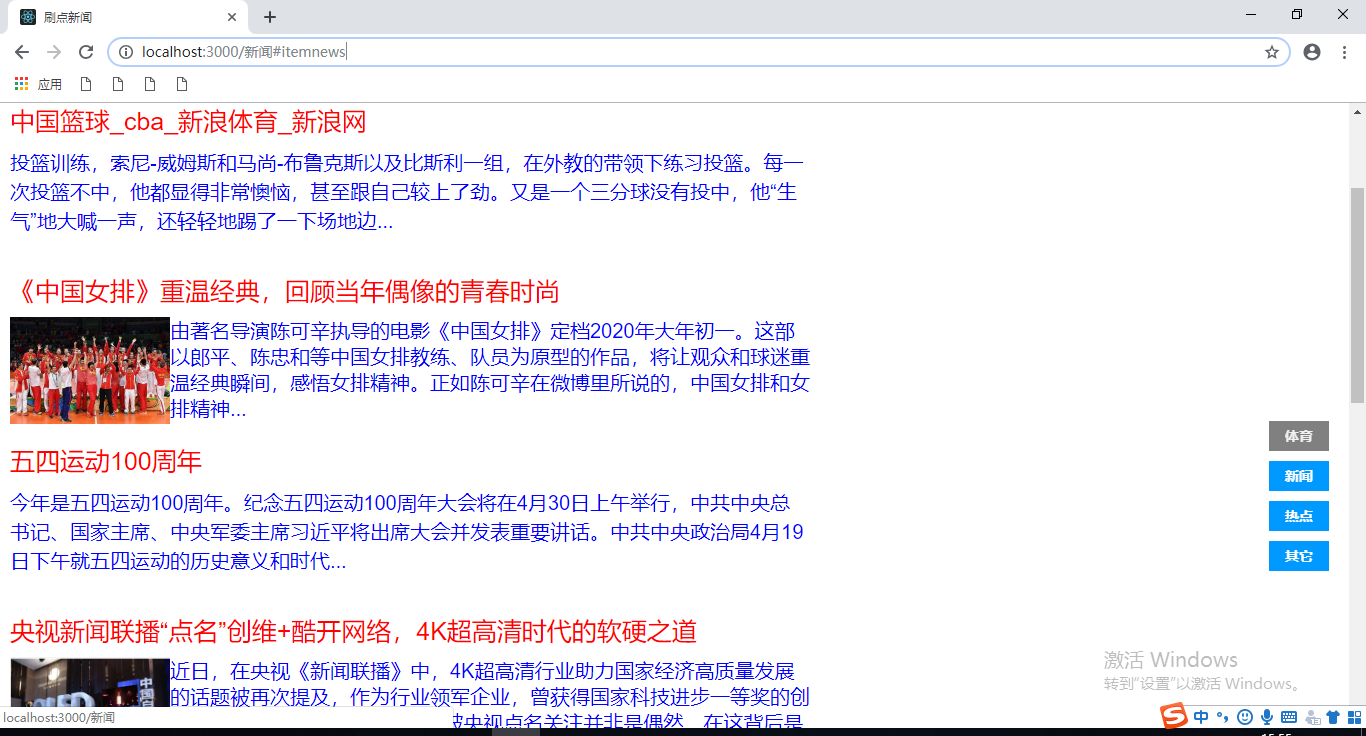The height and width of the screenshot is (736, 1366).
Task: Reload the page with the refresh icon
Action: coord(86,52)
